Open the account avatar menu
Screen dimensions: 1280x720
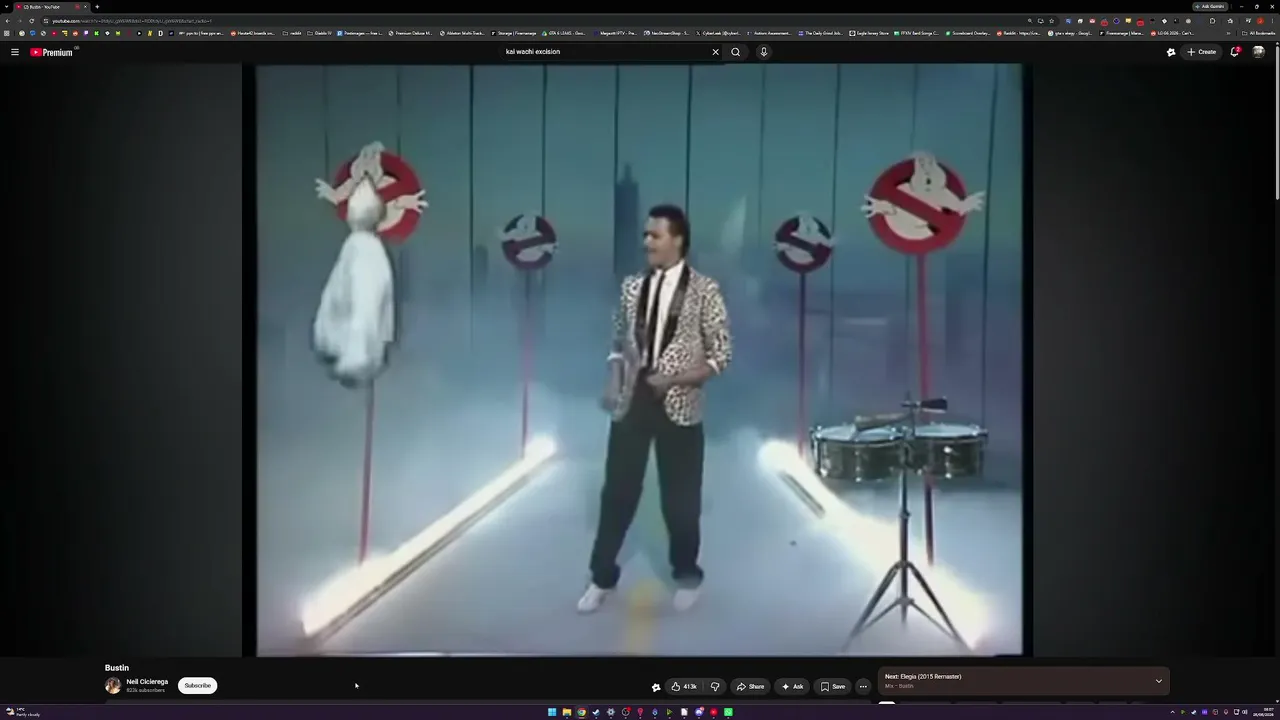coord(1259,52)
